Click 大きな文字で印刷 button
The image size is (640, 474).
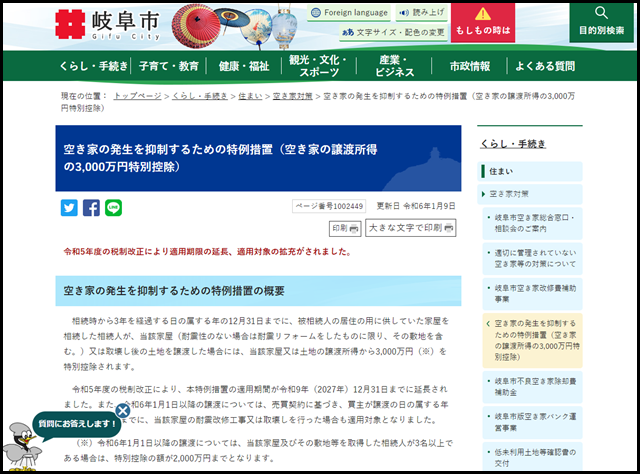(x=411, y=228)
